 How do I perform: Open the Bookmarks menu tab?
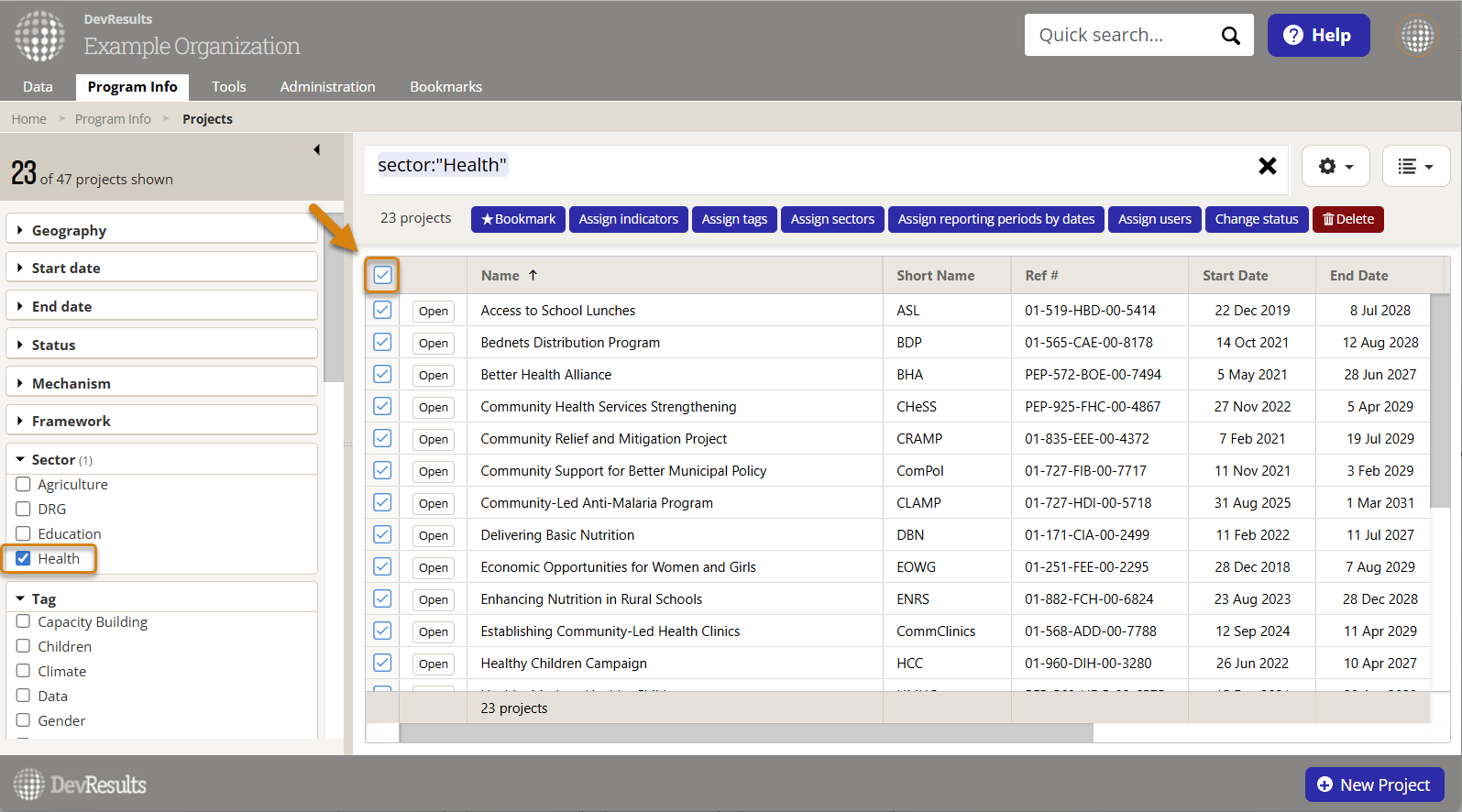445,87
